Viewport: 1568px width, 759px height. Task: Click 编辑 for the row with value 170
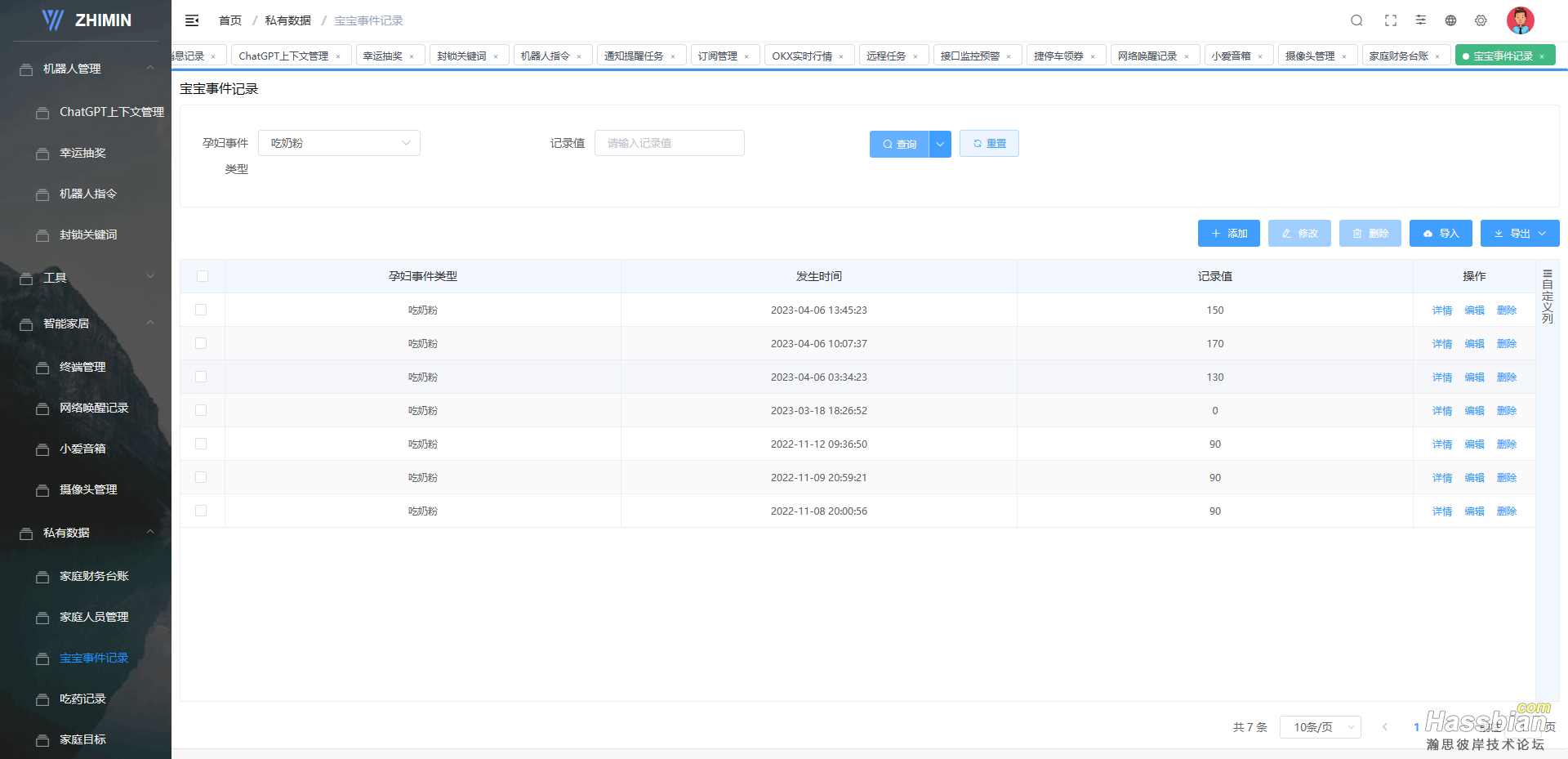1475,344
